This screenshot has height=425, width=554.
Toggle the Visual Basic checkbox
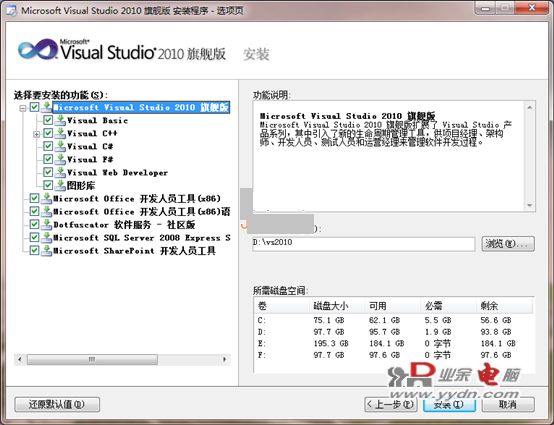(x=48, y=120)
